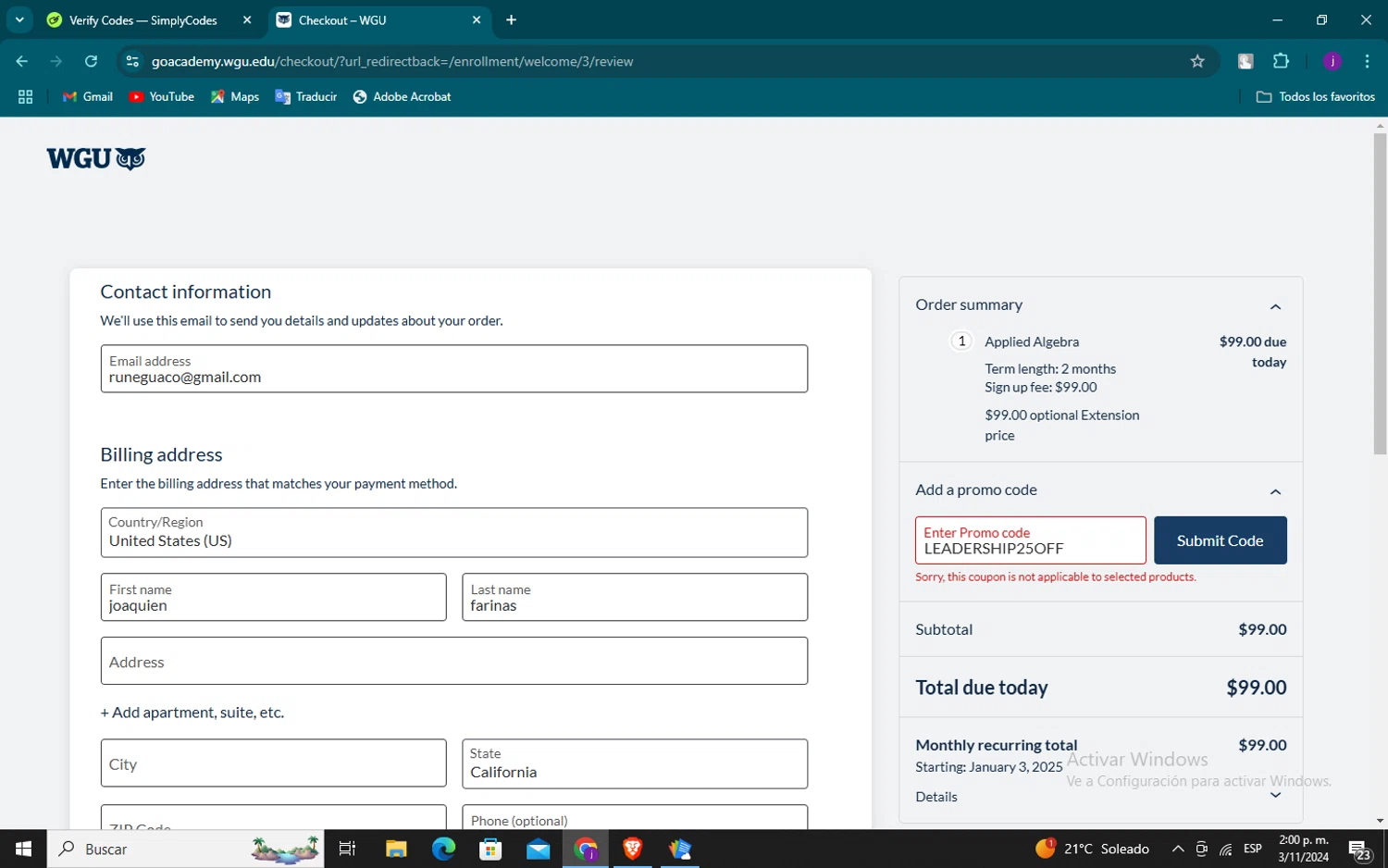The height and width of the screenshot is (868, 1388).
Task: Open File Explorer from the taskbar
Action: click(x=396, y=849)
